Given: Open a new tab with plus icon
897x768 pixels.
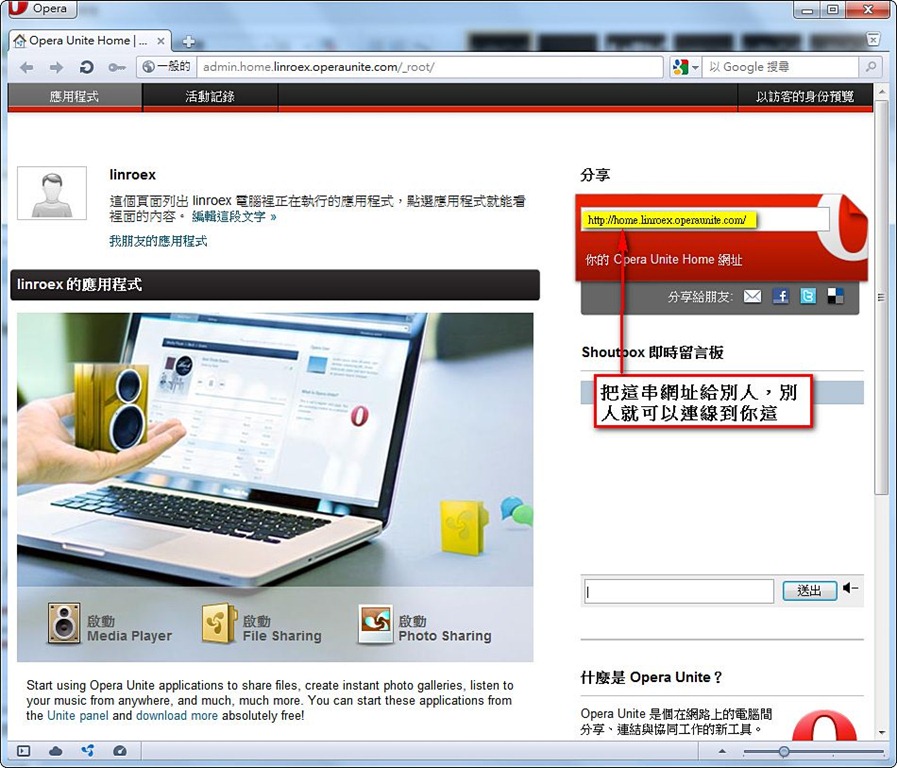Looking at the screenshot, I should click(x=189, y=41).
